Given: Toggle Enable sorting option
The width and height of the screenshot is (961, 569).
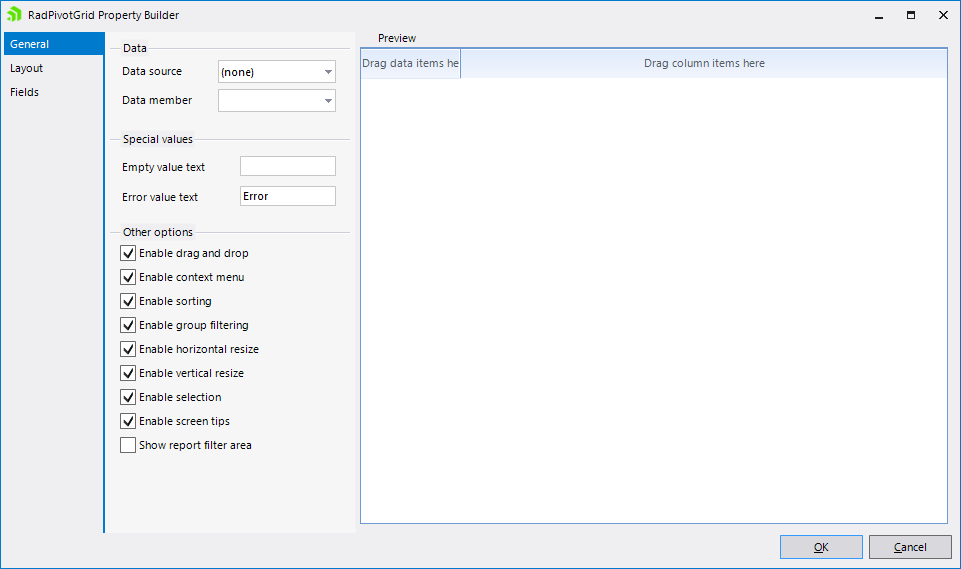Looking at the screenshot, I should 128,301.
